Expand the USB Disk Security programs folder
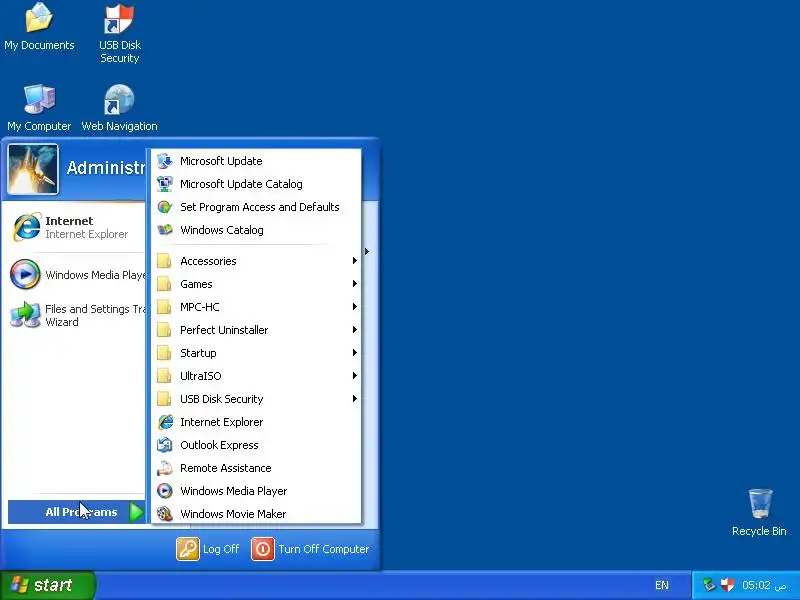Viewport: 800px width, 600px height. [x=256, y=398]
